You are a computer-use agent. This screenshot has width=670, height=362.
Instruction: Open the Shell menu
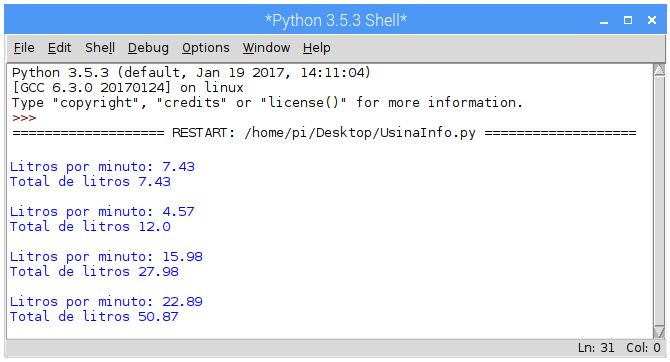coord(100,48)
